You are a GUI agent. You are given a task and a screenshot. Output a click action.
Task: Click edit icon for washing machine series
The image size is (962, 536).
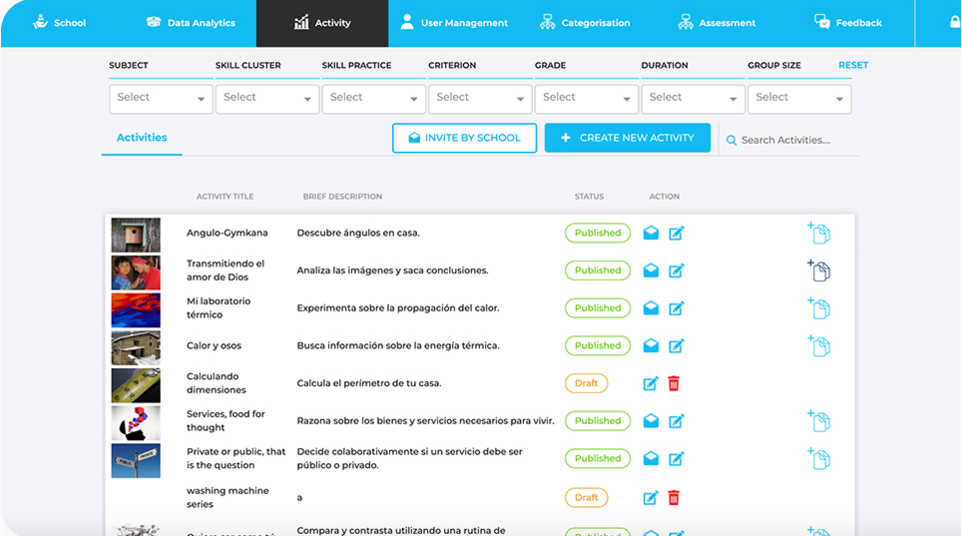click(651, 497)
